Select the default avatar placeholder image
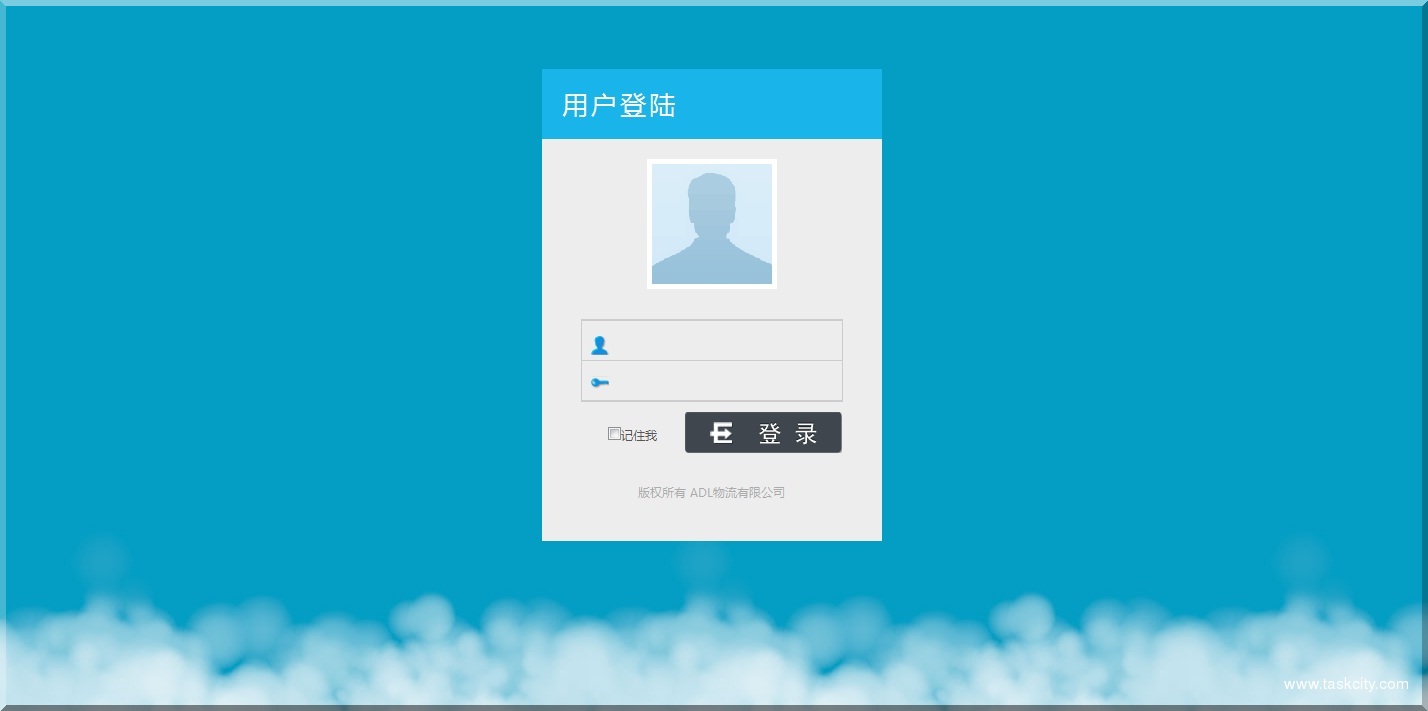 (x=711, y=224)
